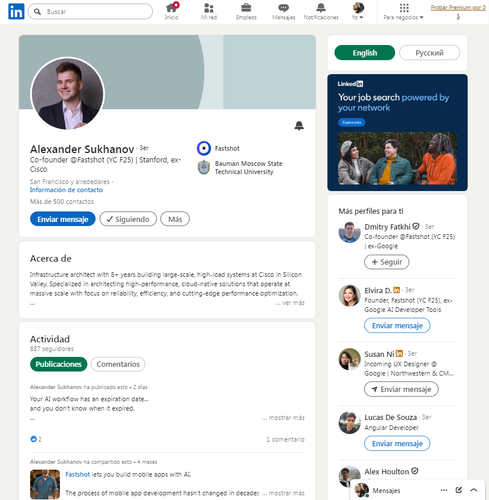Screen dimensions: 489x500
Task: Open Empleos briefcase icon
Action: (246, 11)
